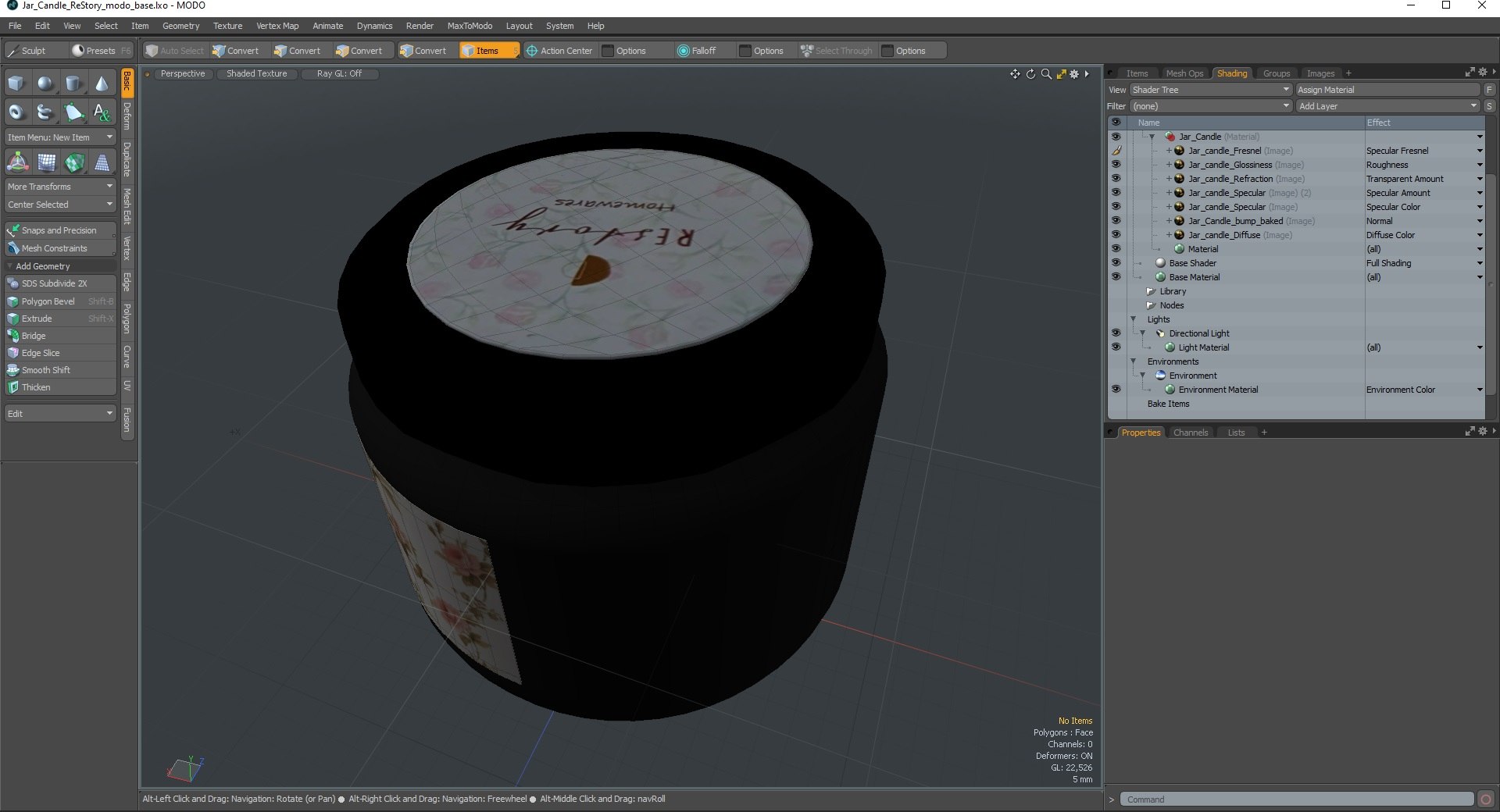The image size is (1500, 812).
Task: Click the viewport rotate navigation icon
Action: pos(1030,74)
